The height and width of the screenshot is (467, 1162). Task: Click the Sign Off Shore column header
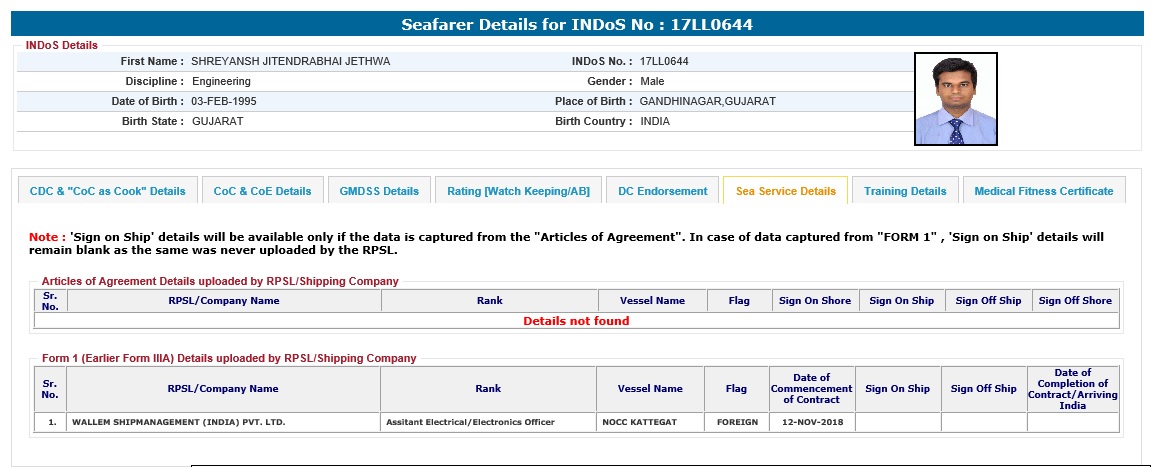(x=1075, y=301)
